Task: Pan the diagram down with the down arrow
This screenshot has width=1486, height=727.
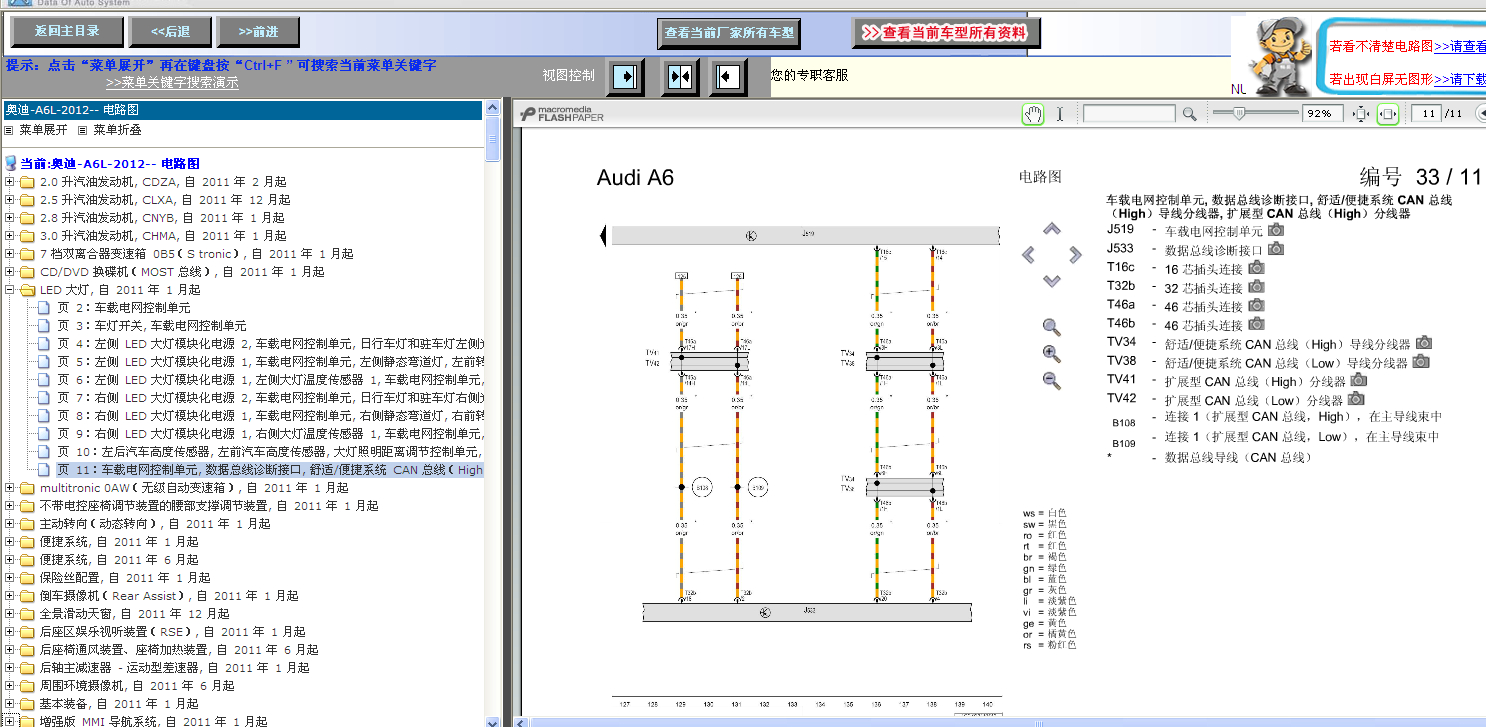Action: click(1051, 281)
